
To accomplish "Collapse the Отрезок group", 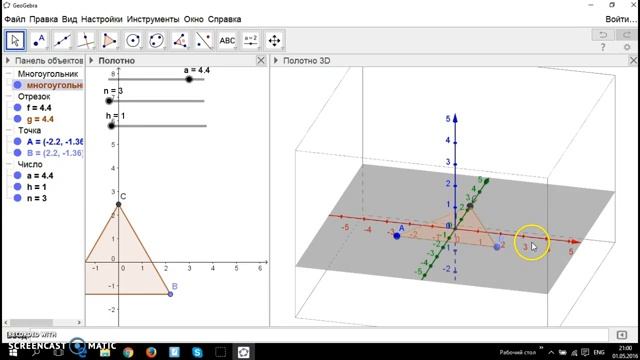I will (x=9, y=96).
